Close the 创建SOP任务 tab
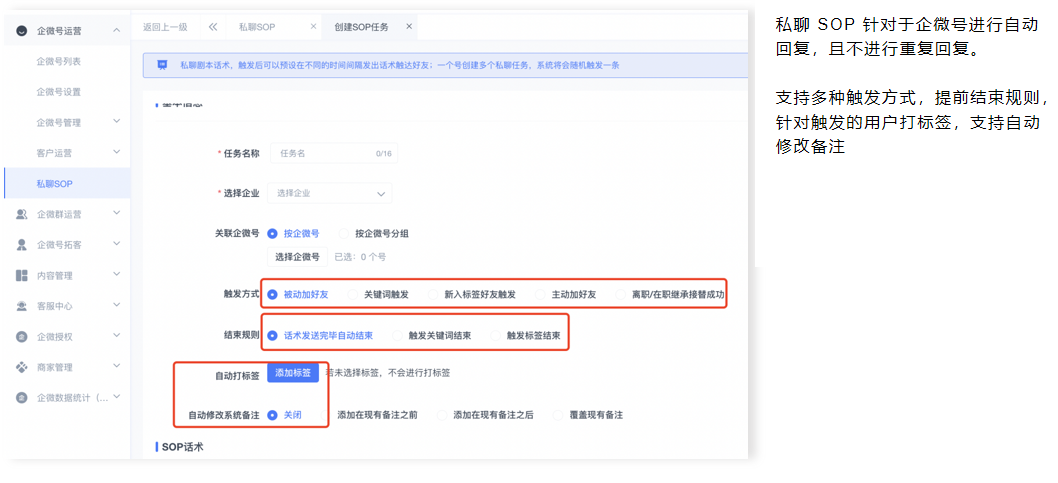1058x483 pixels. click(409, 27)
